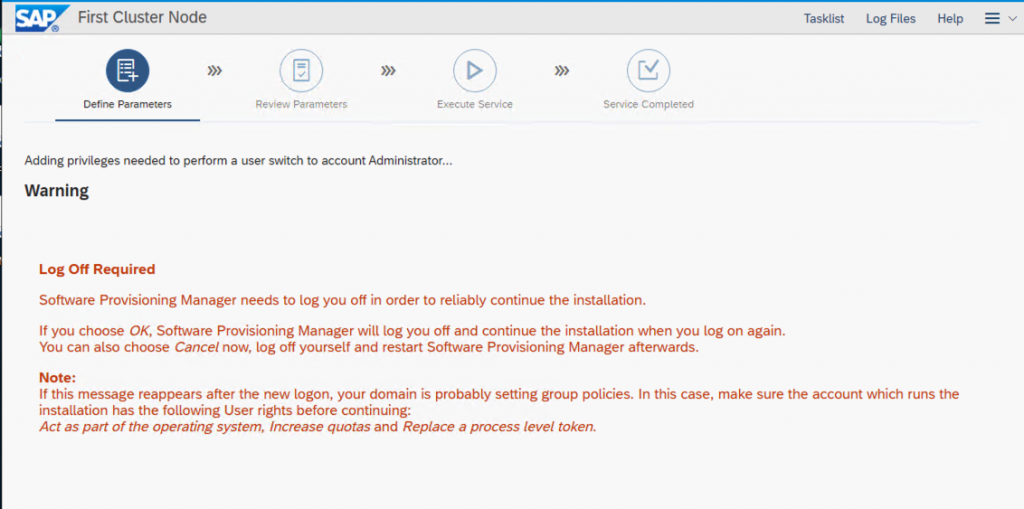Click the Service Completed label

pos(648,105)
